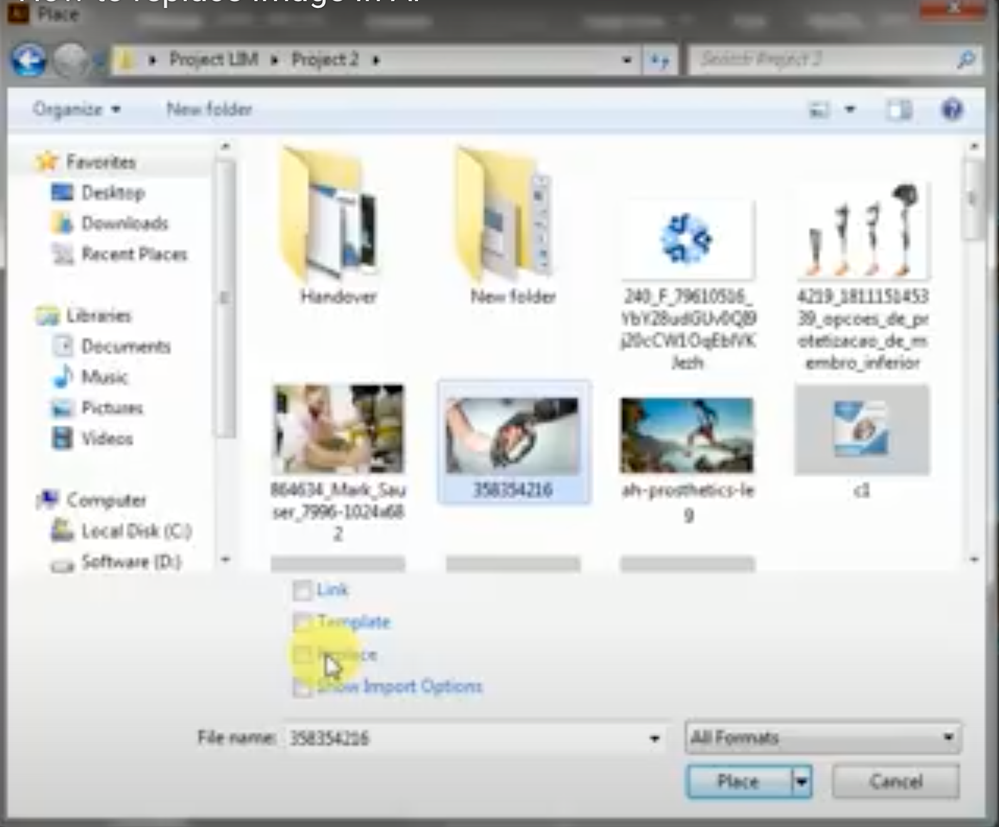Click the Place button
Image resolution: width=999 pixels, height=827 pixels.
pyautogui.click(x=739, y=781)
